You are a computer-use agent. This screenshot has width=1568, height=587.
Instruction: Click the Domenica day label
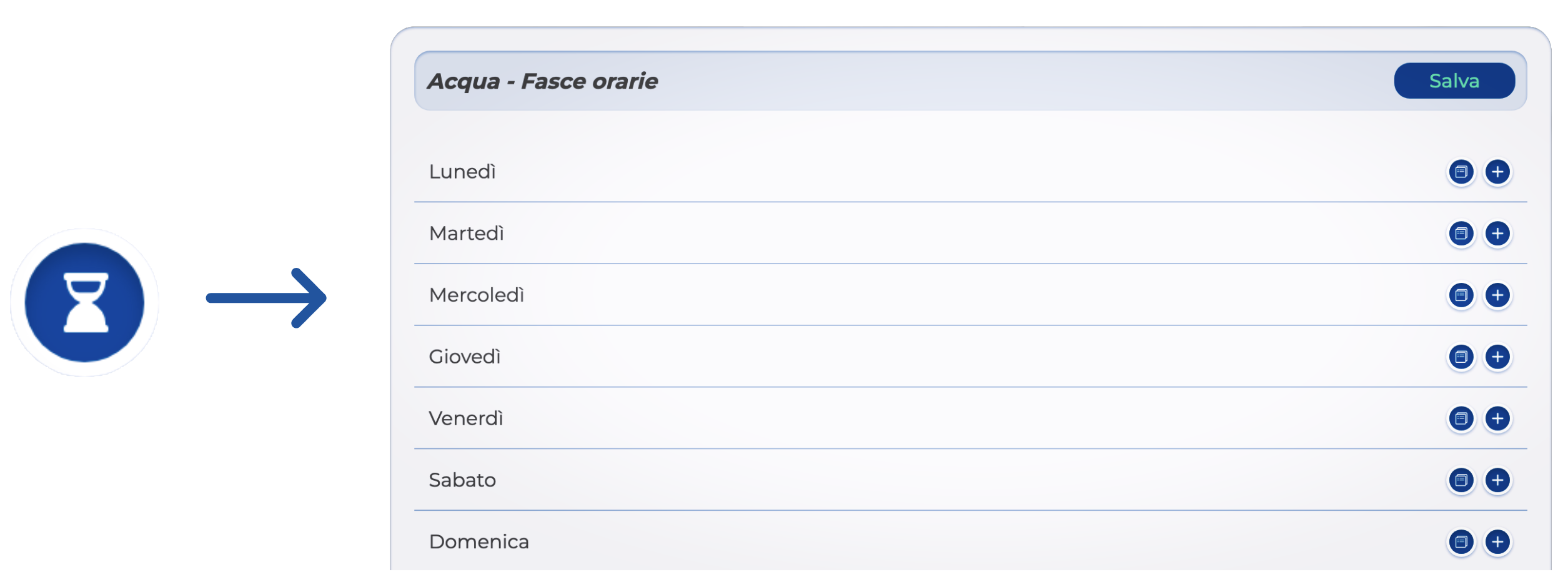[x=479, y=541]
